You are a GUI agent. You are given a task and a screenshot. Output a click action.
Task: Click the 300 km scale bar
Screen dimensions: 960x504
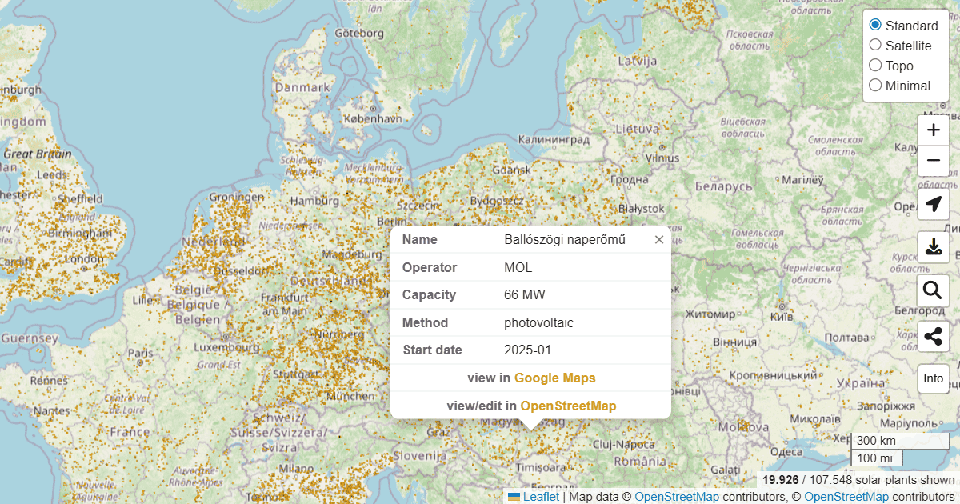900,440
